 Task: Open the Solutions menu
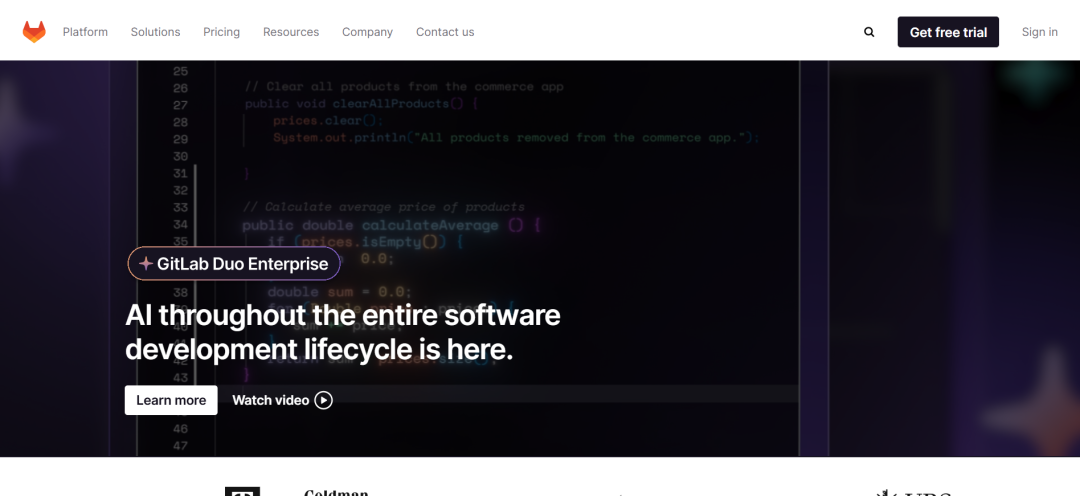[x=156, y=32]
